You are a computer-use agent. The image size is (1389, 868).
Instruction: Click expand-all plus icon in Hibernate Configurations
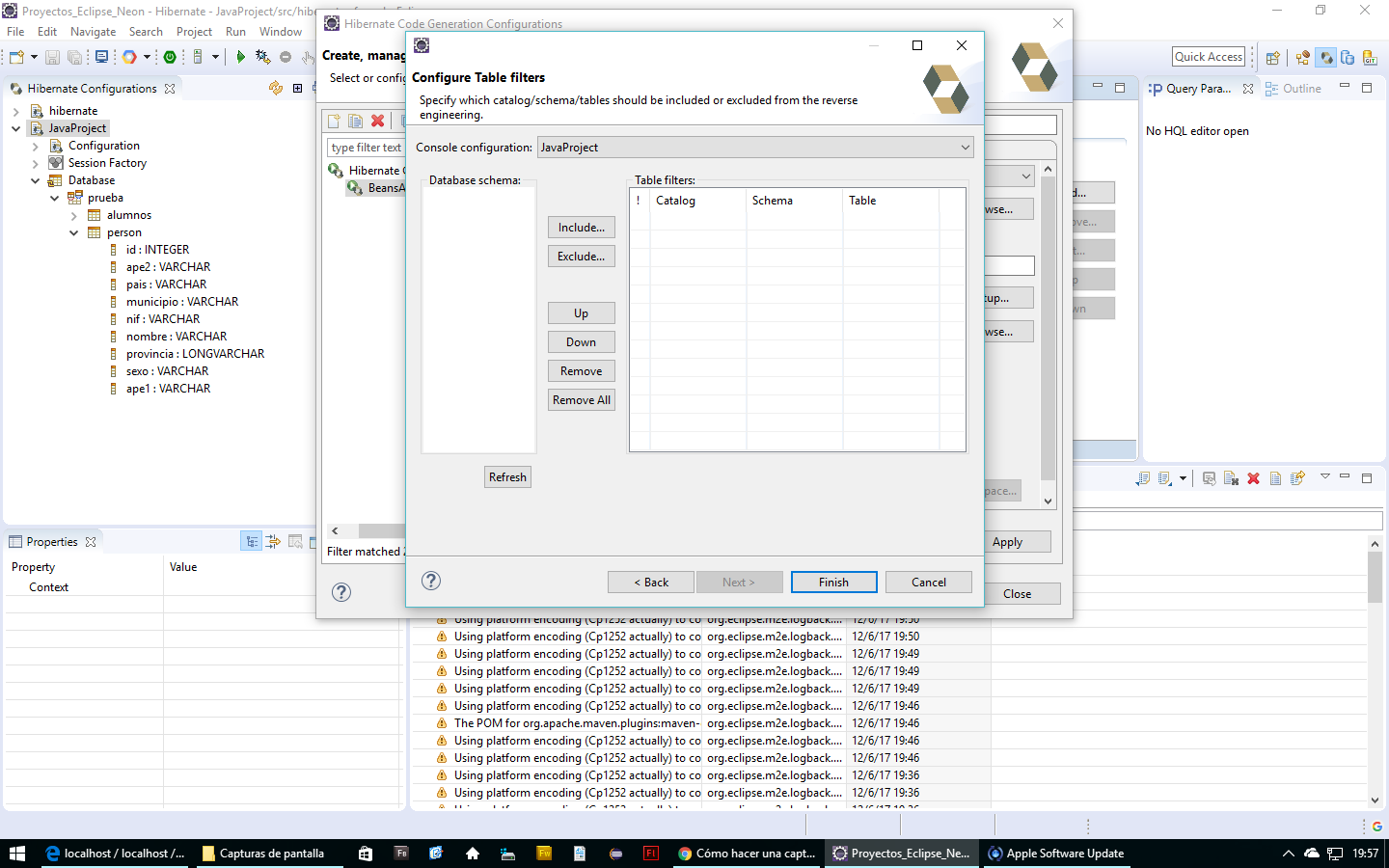click(x=297, y=88)
